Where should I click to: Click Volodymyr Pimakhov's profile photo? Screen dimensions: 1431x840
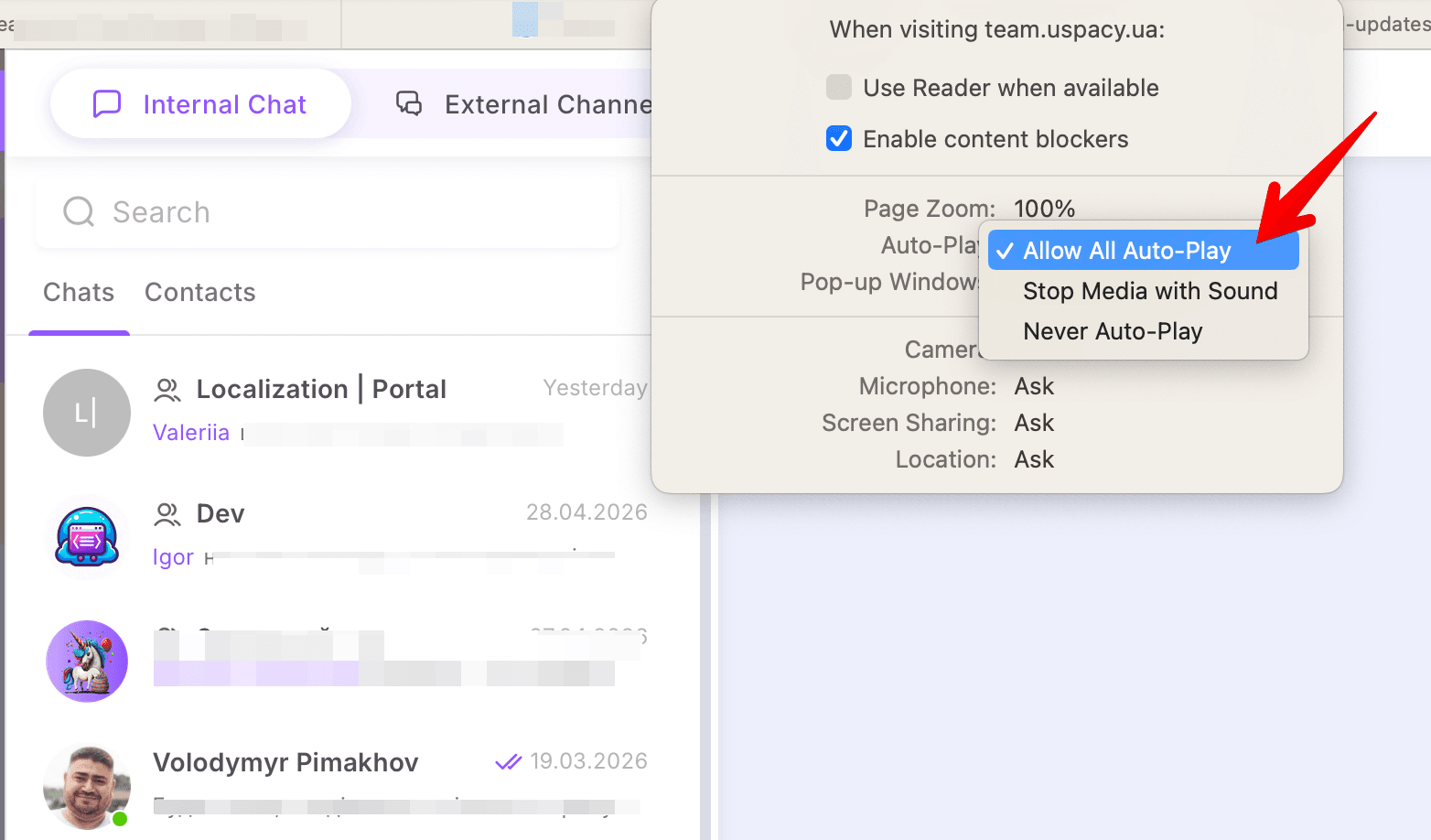(87, 787)
